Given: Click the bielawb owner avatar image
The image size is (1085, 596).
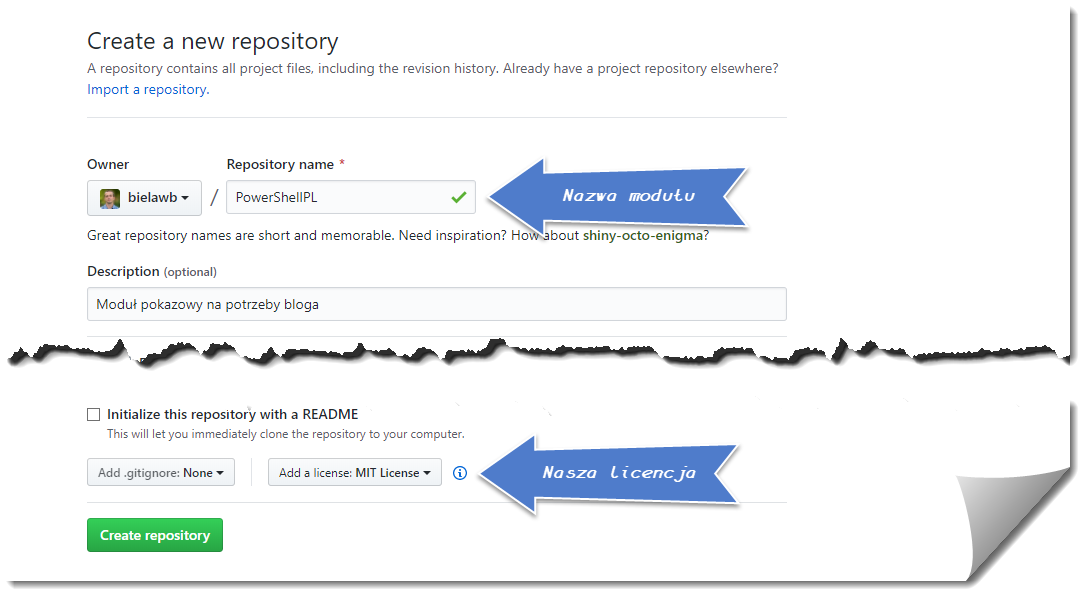Looking at the screenshot, I should (110, 198).
